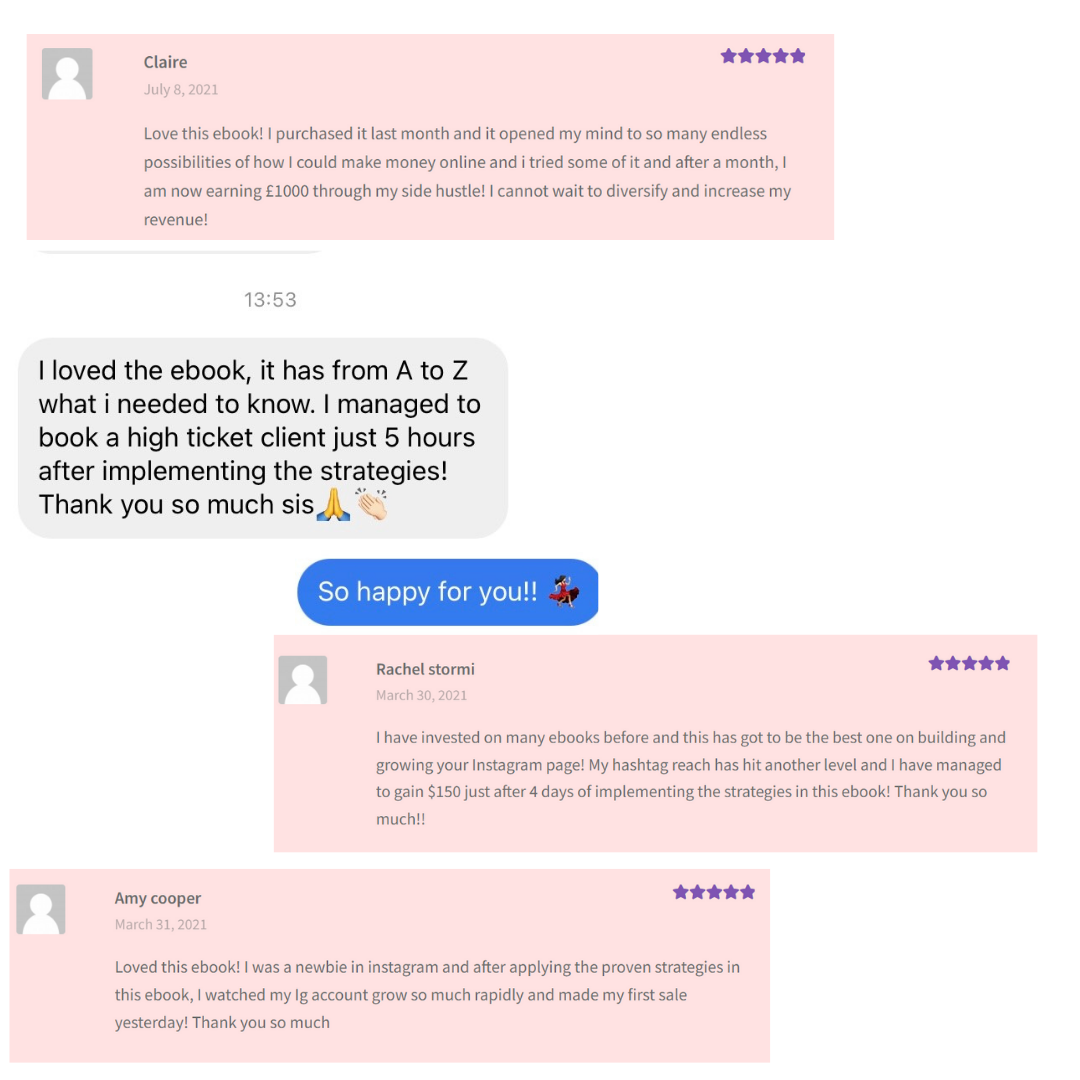Click Claire's review text about earning £1000
Viewport: 1080px width, 1080px height.
467,176
